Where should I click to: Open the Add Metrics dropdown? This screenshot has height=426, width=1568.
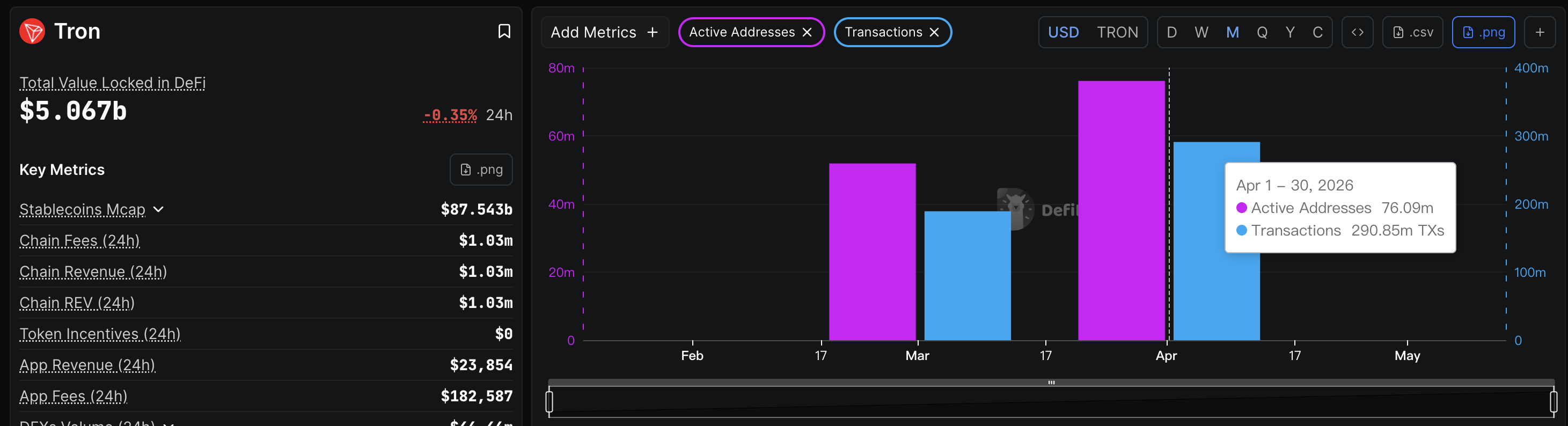coord(604,32)
